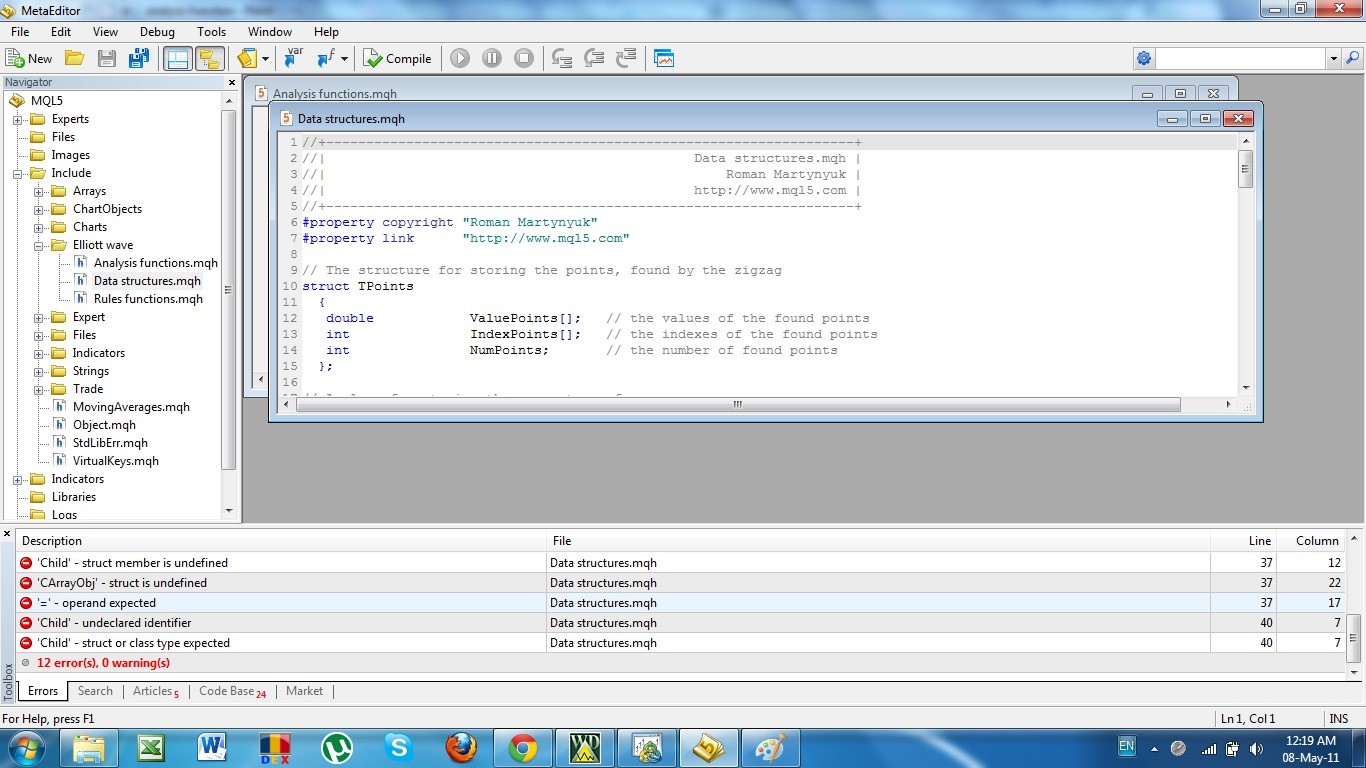Screen dimensions: 1366x768
Task: Start debugging with the play button
Action: tap(460, 59)
